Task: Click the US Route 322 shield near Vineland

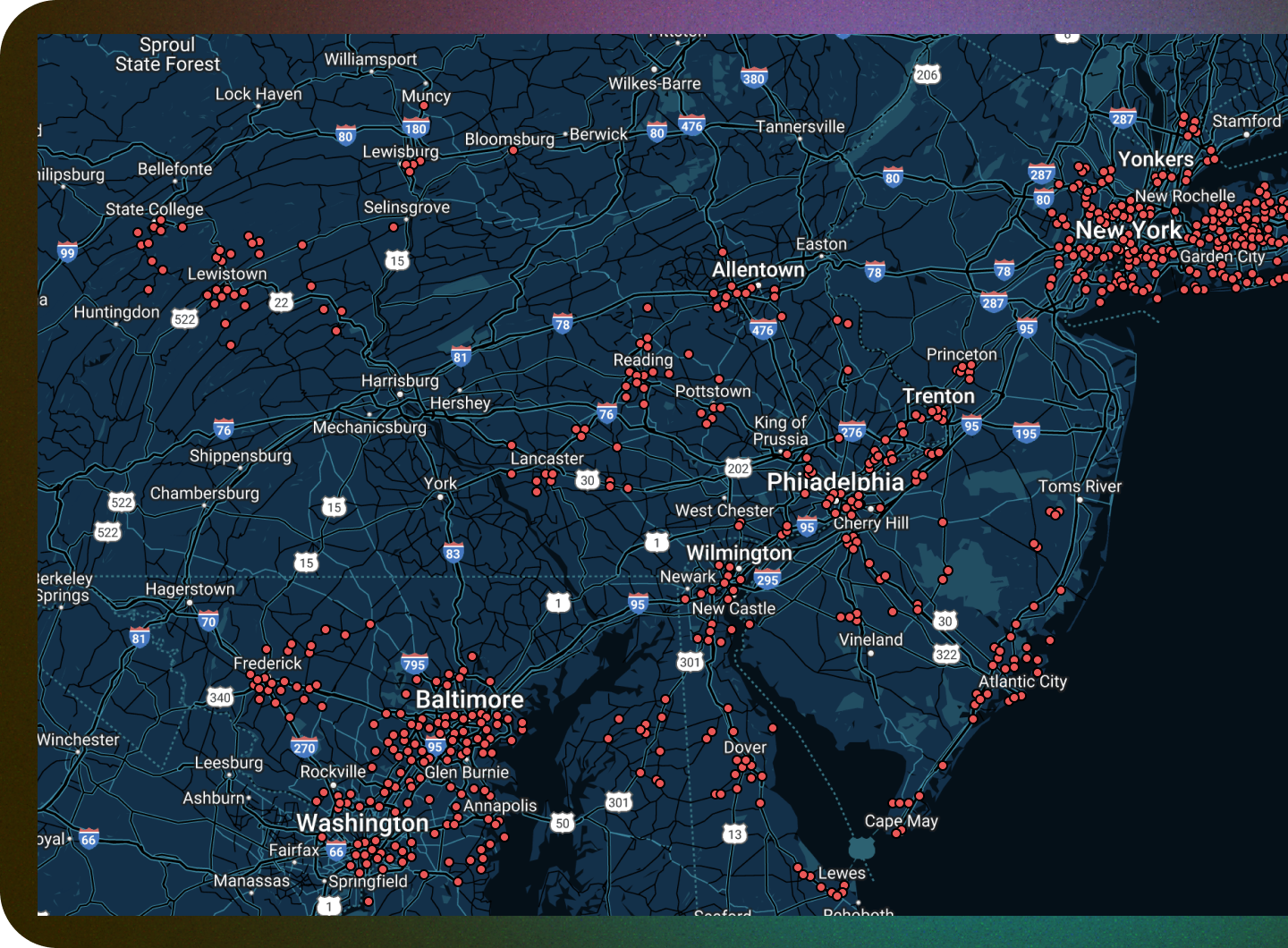Action: [x=946, y=654]
